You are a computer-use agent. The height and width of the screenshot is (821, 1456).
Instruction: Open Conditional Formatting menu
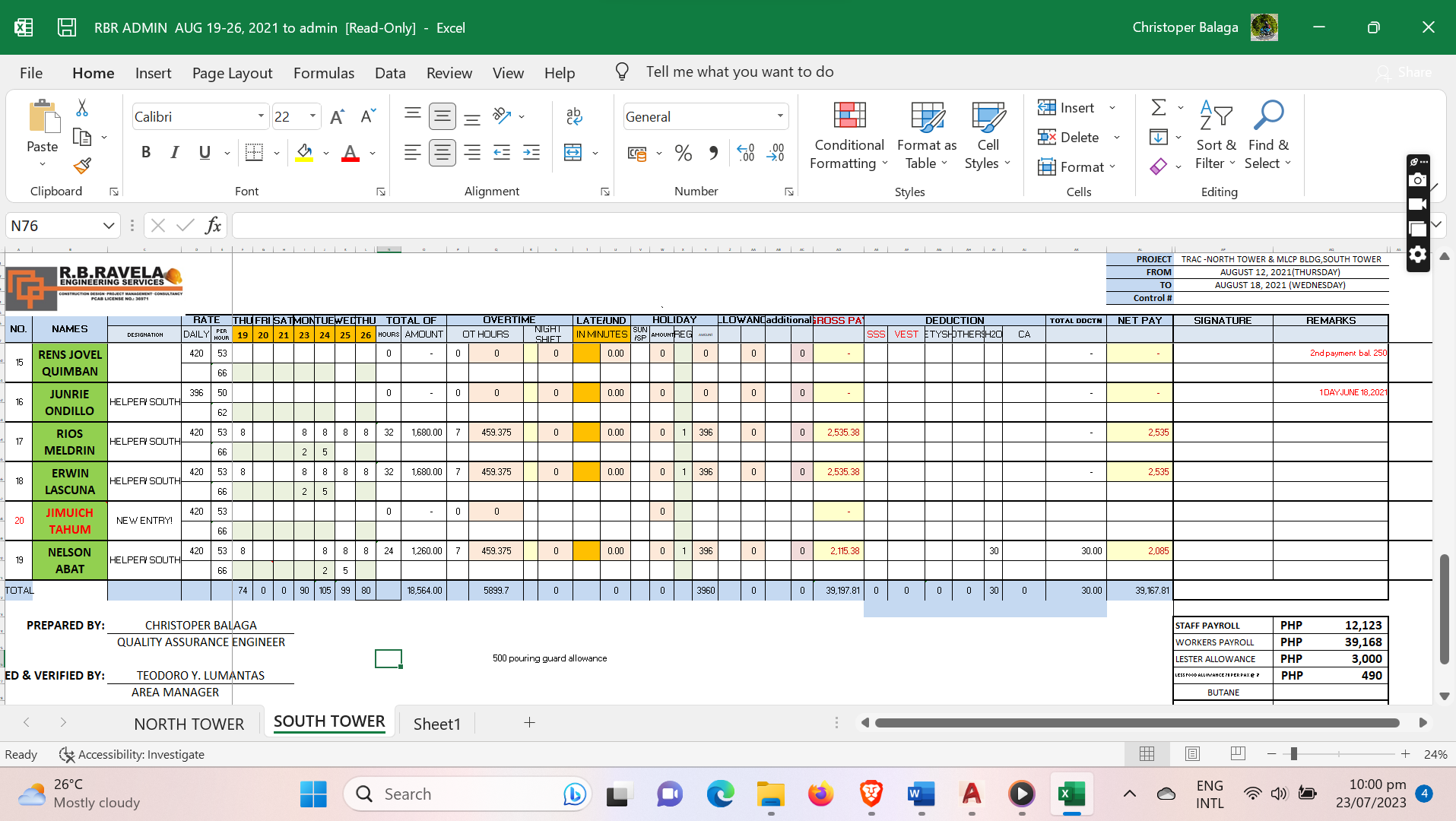click(849, 136)
